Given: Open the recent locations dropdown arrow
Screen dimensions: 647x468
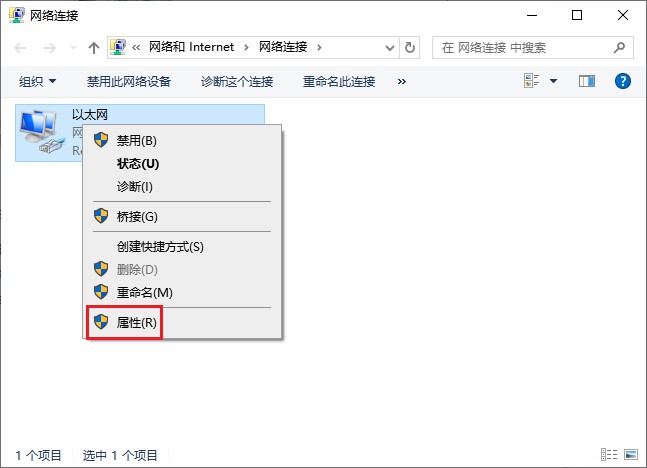Looking at the screenshot, I should pyautogui.click(x=73, y=48).
